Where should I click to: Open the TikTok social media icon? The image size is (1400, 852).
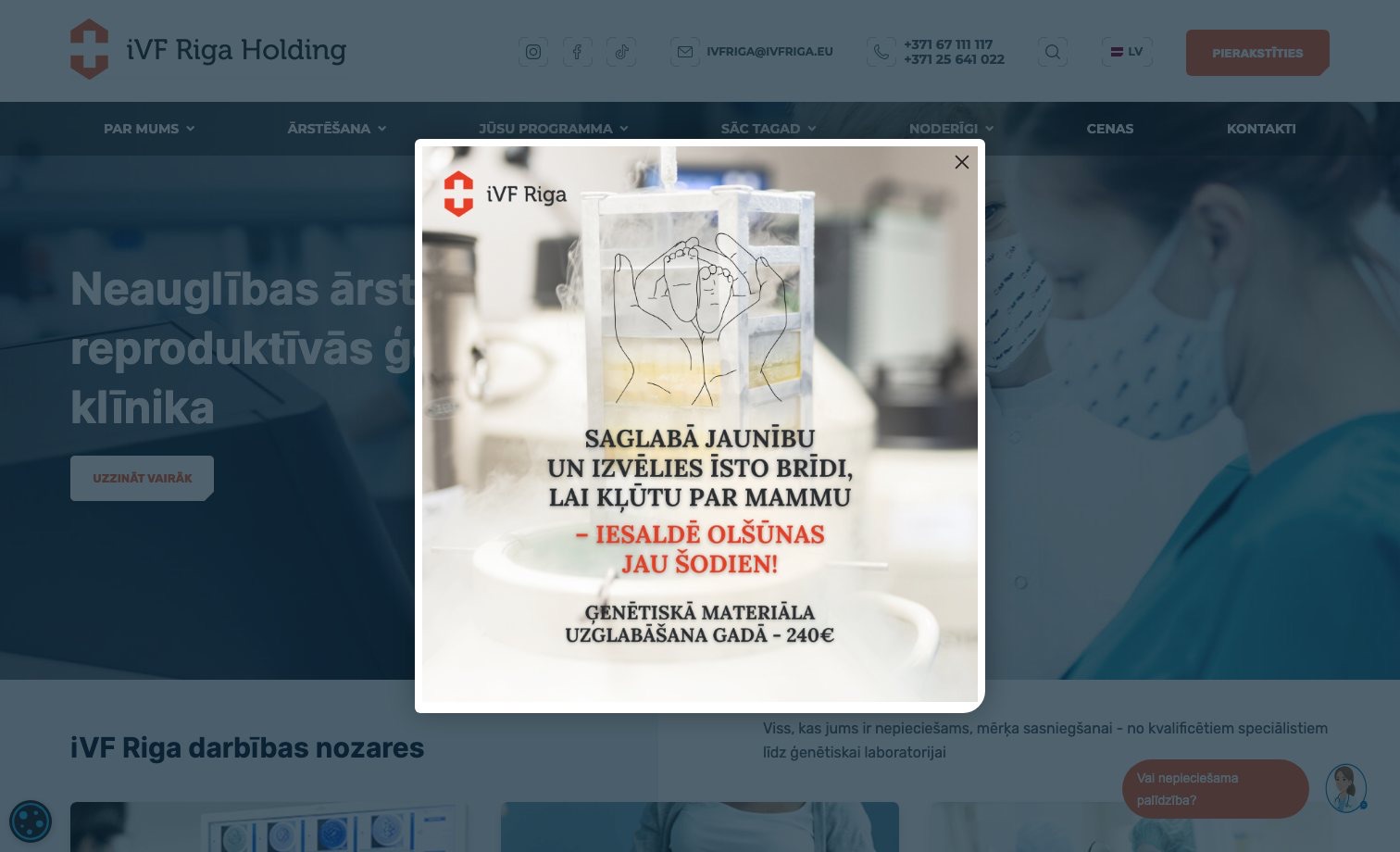click(620, 52)
